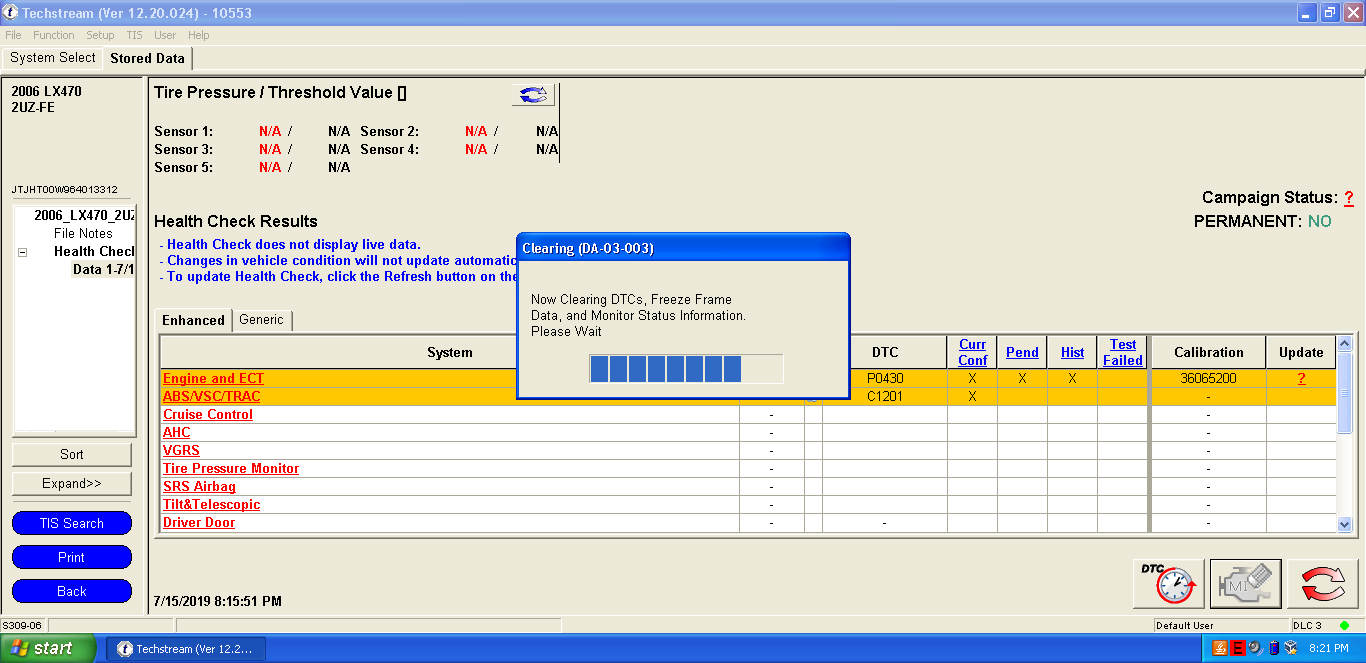The image size is (1366, 663).
Task: Switch to the Stored Data tab
Action: click(x=147, y=58)
